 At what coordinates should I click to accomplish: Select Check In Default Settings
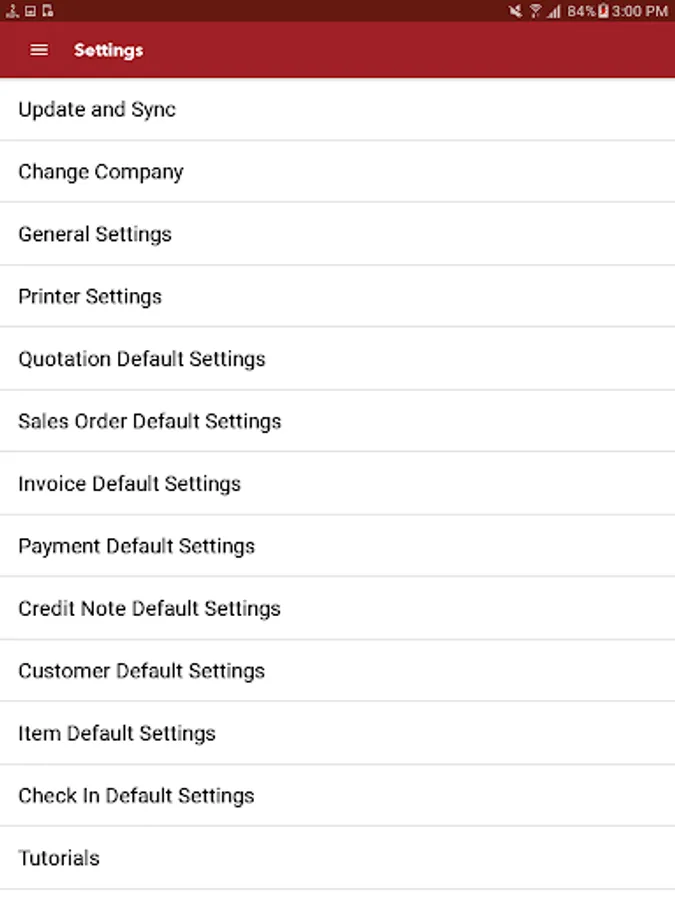137,796
